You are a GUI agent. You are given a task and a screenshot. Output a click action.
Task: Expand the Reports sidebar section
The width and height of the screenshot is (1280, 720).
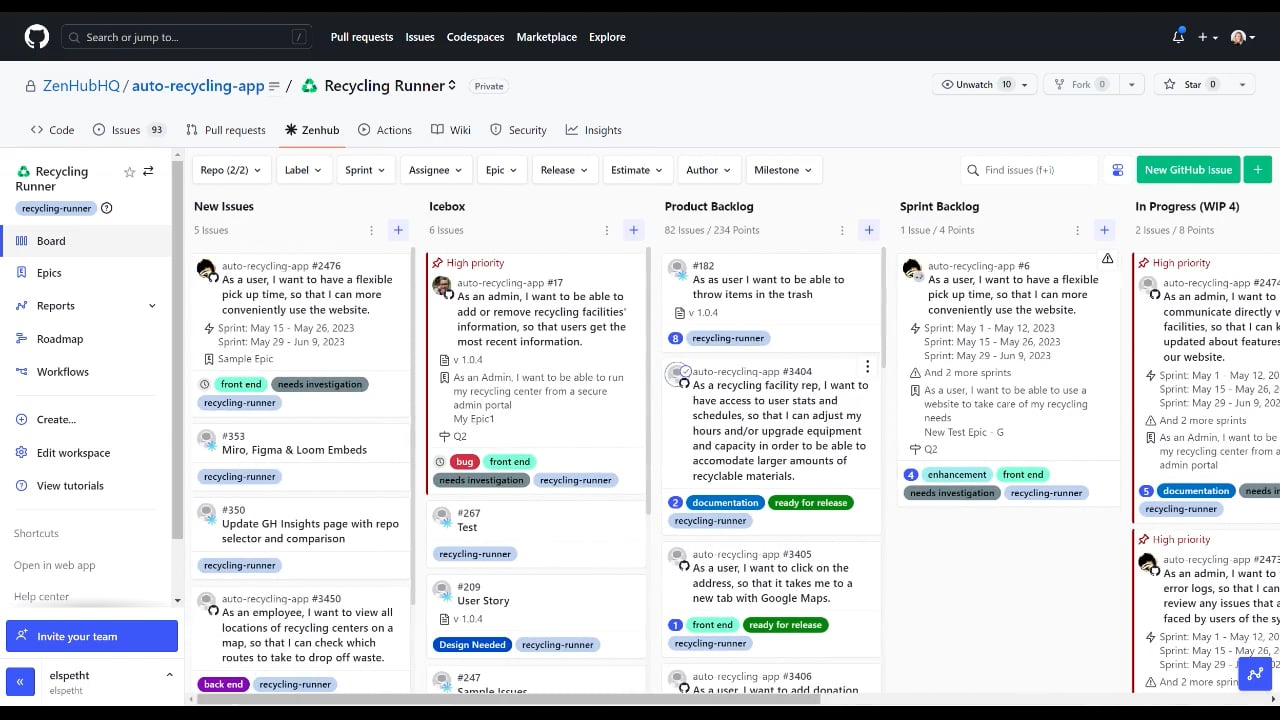(152, 306)
